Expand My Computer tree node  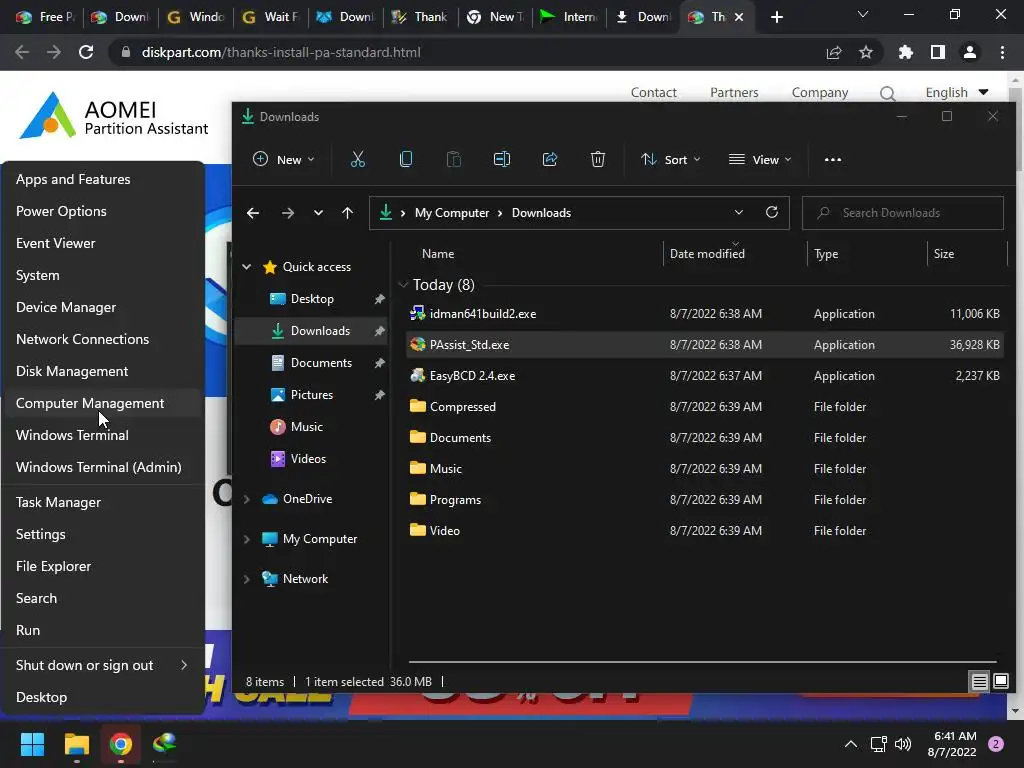click(247, 539)
